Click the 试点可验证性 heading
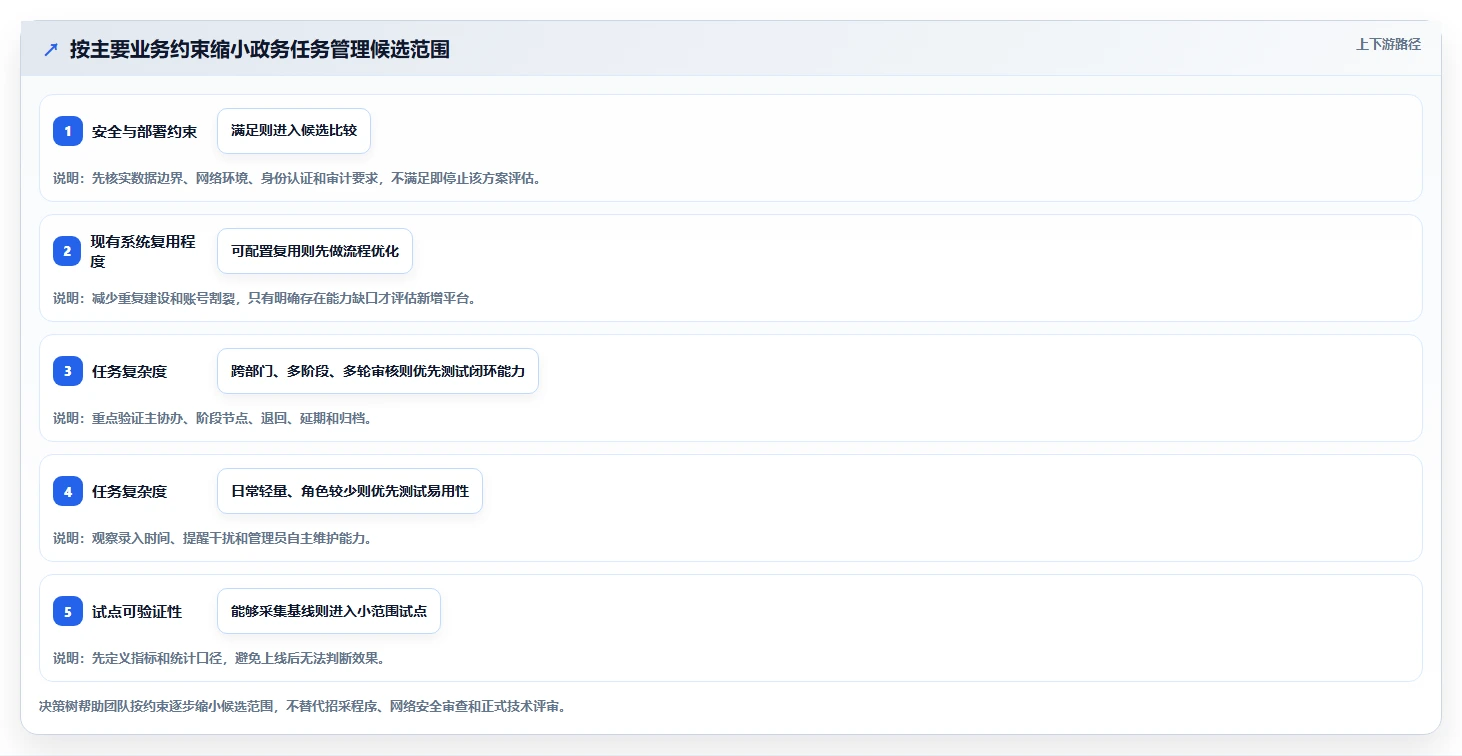Viewport: 1462px width, 756px height. (x=137, y=611)
